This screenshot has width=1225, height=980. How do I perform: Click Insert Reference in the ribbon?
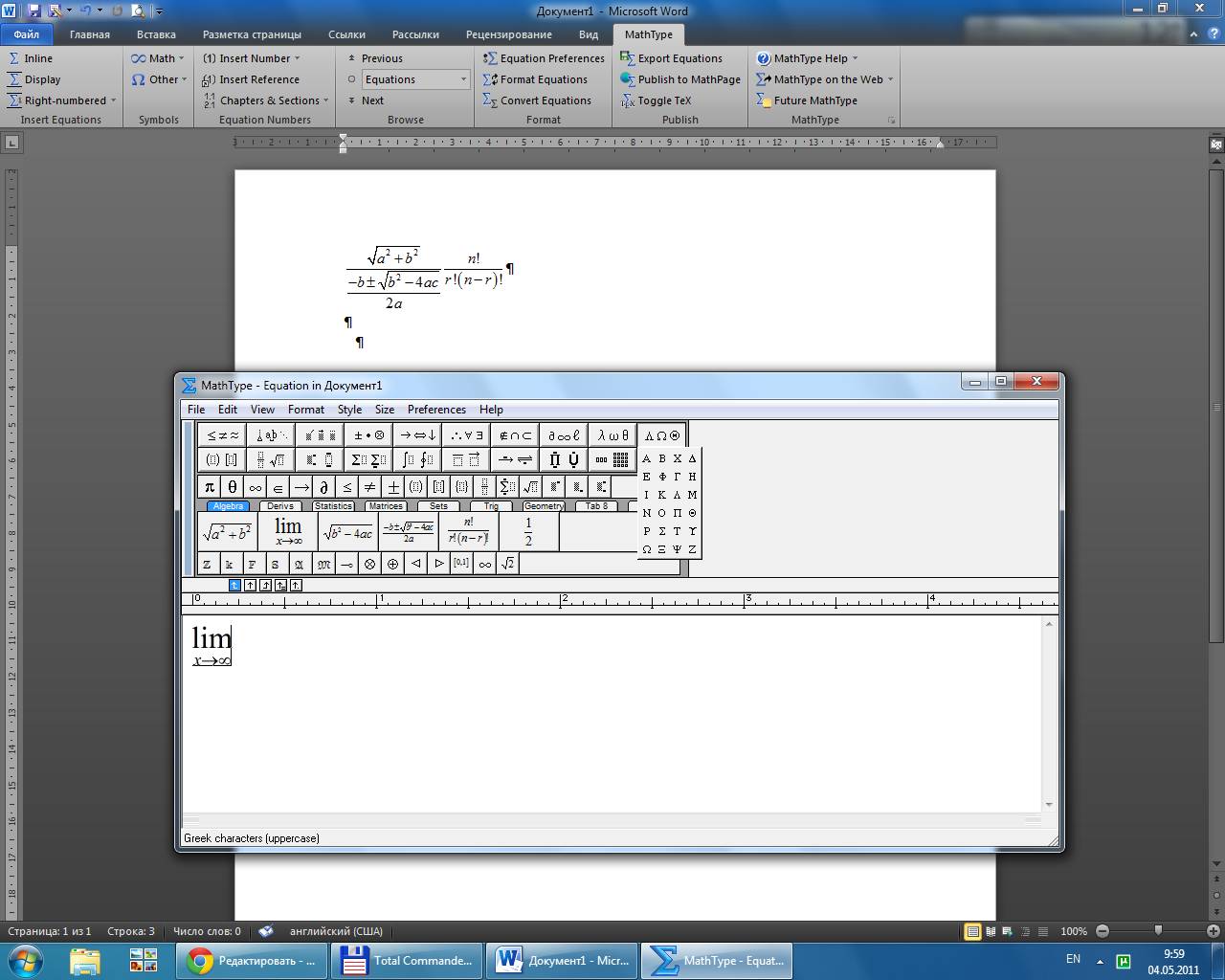tap(252, 79)
